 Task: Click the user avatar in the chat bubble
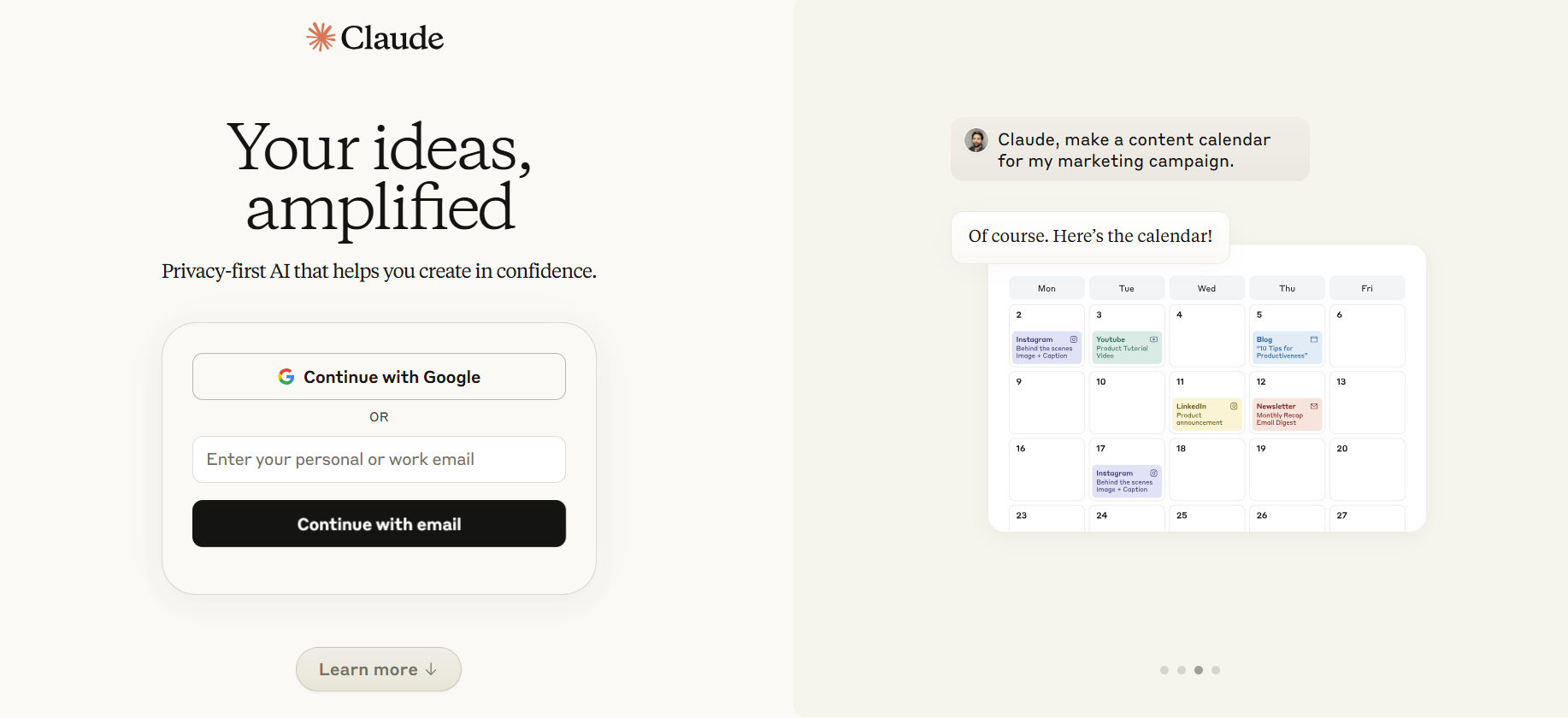[x=976, y=140]
